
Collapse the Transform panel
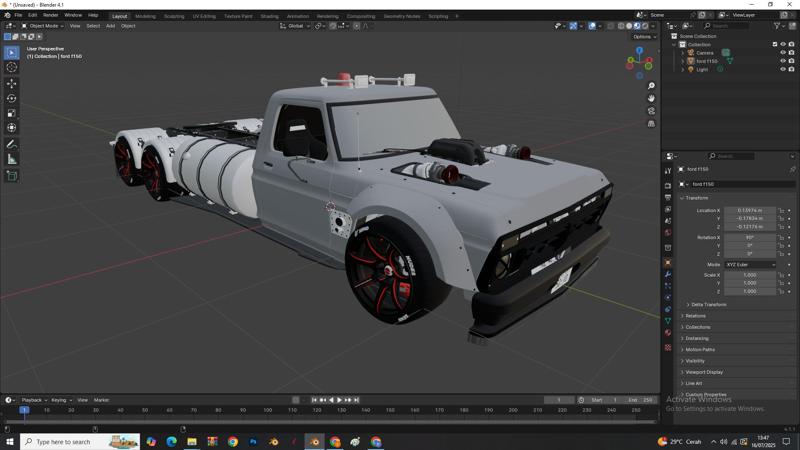[694, 198]
